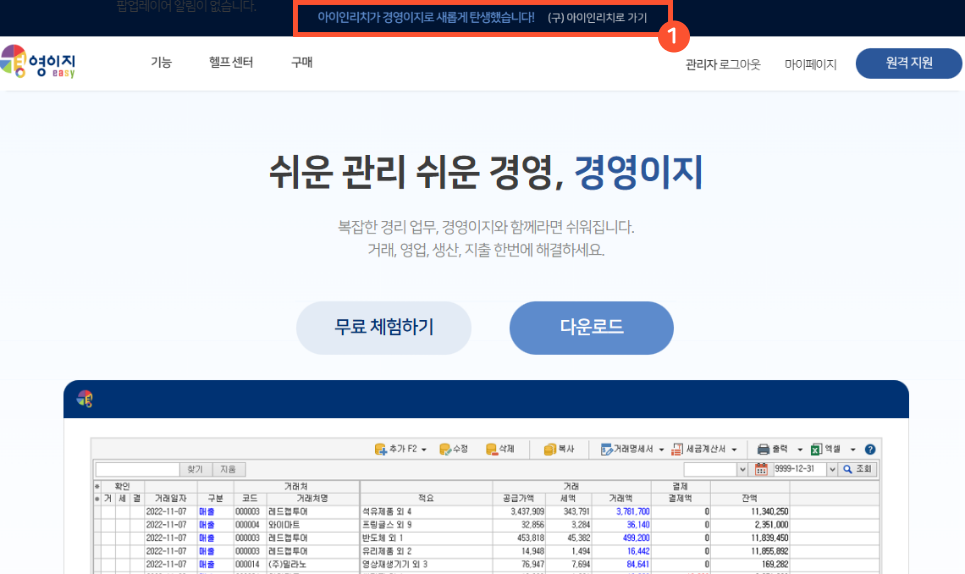The height and width of the screenshot is (574, 965).
Task: Click the search input field beside 찾기
Action: click(137, 469)
